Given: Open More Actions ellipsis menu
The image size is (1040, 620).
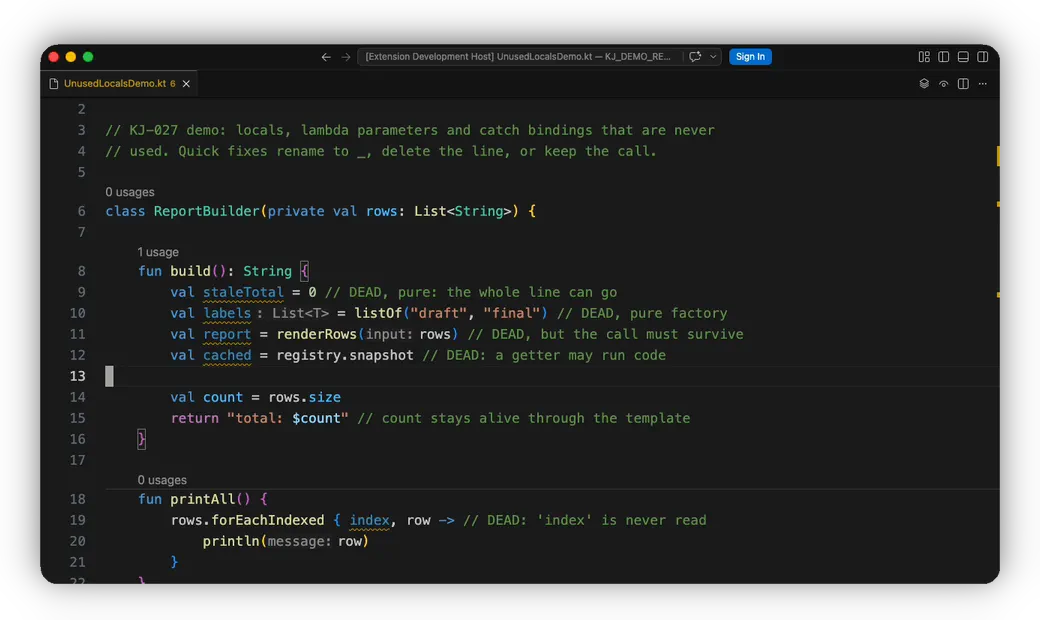Looking at the screenshot, I should pos(982,84).
